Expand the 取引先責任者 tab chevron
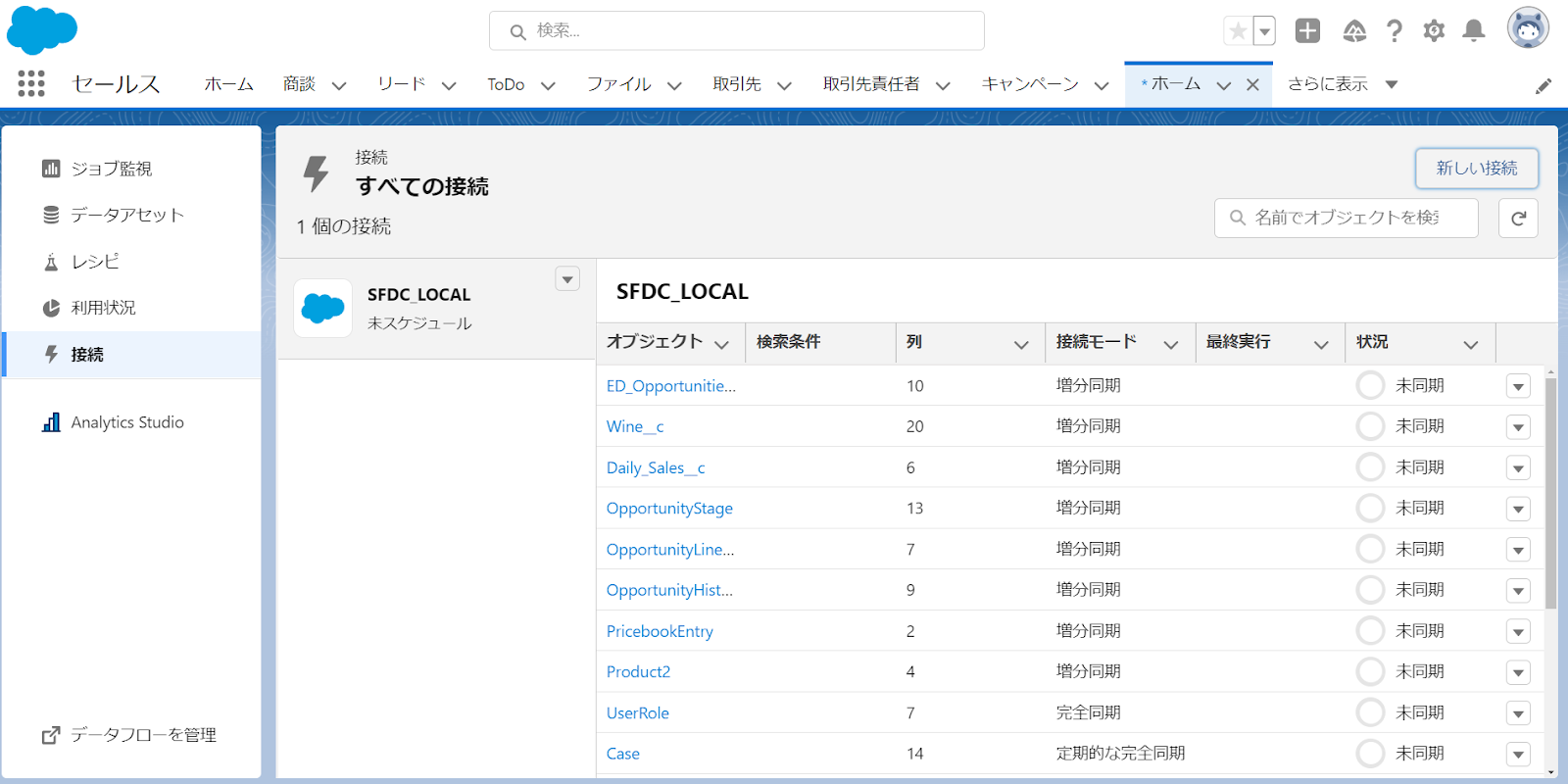Screen dimensions: 1568x784 coord(943,85)
